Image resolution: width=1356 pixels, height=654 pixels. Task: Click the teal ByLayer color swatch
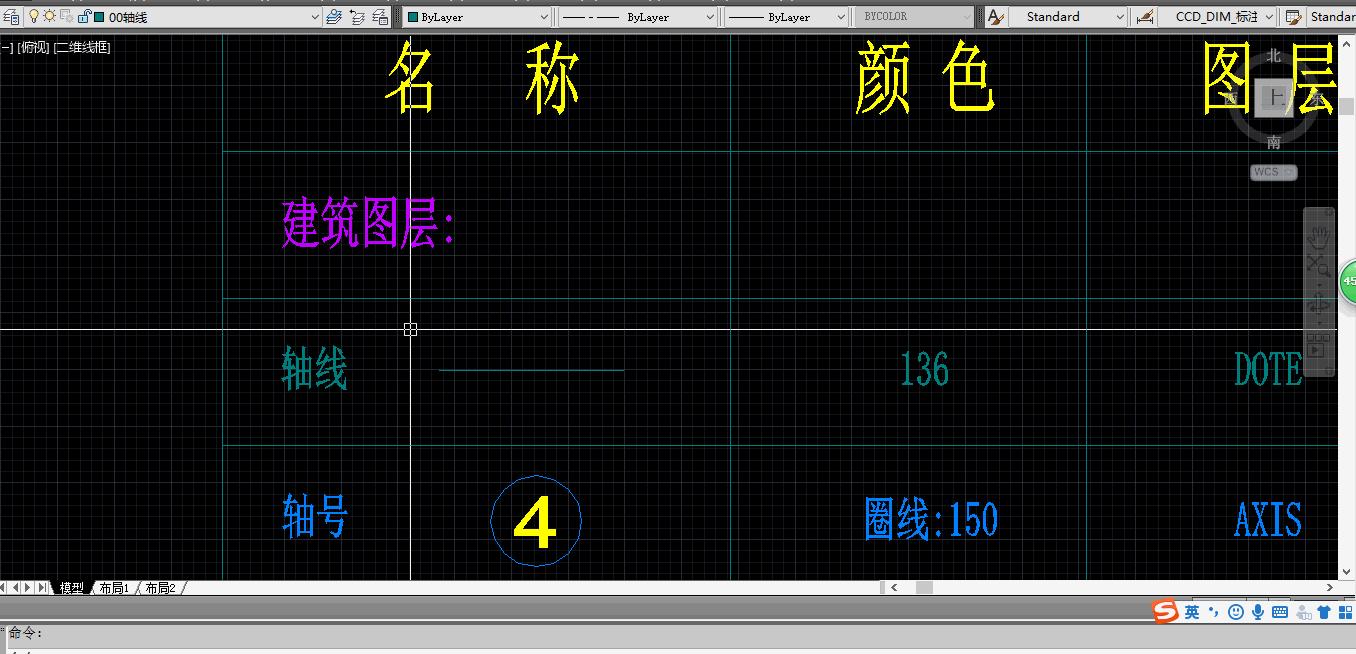pyautogui.click(x=412, y=17)
